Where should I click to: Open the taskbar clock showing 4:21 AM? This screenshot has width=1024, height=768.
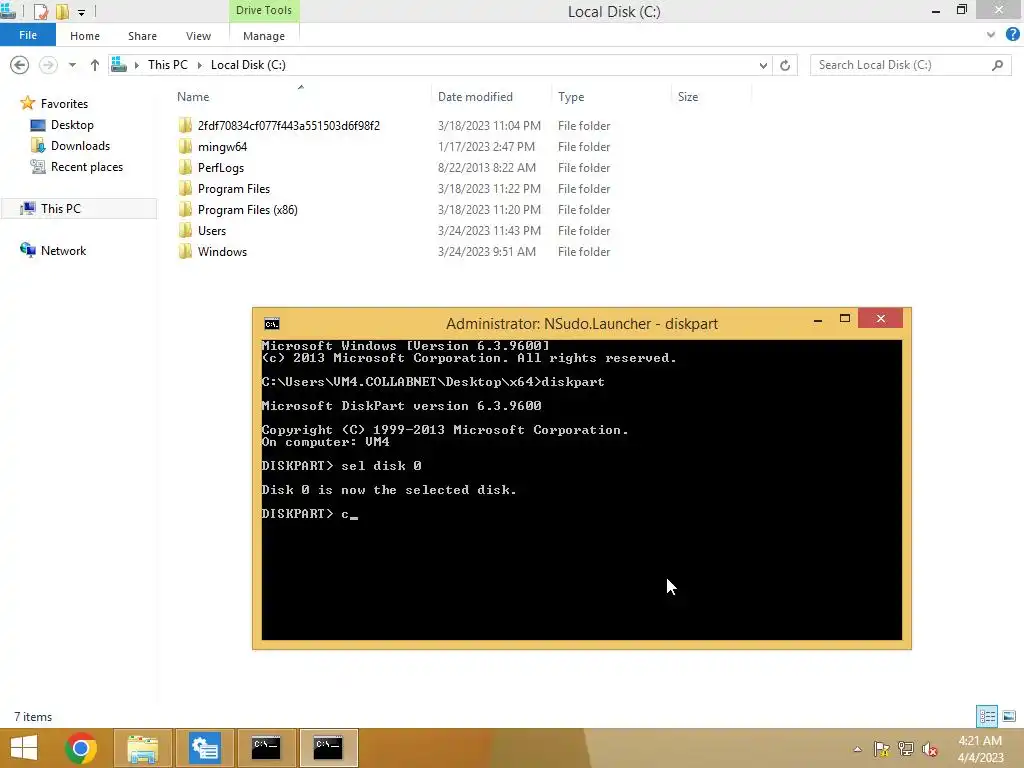(x=980, y=749)
